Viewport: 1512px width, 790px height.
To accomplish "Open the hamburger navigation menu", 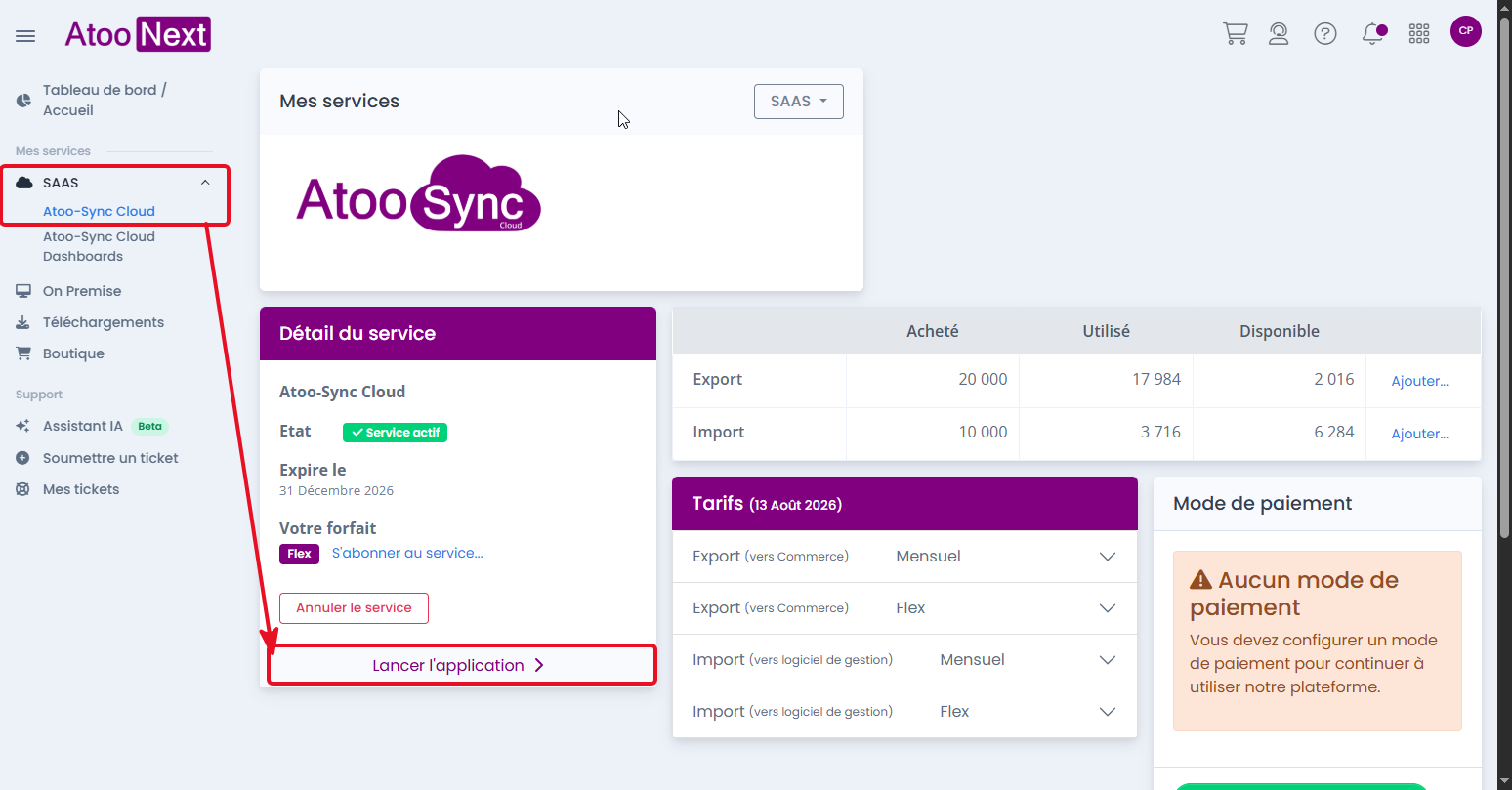I will (25, 36).
